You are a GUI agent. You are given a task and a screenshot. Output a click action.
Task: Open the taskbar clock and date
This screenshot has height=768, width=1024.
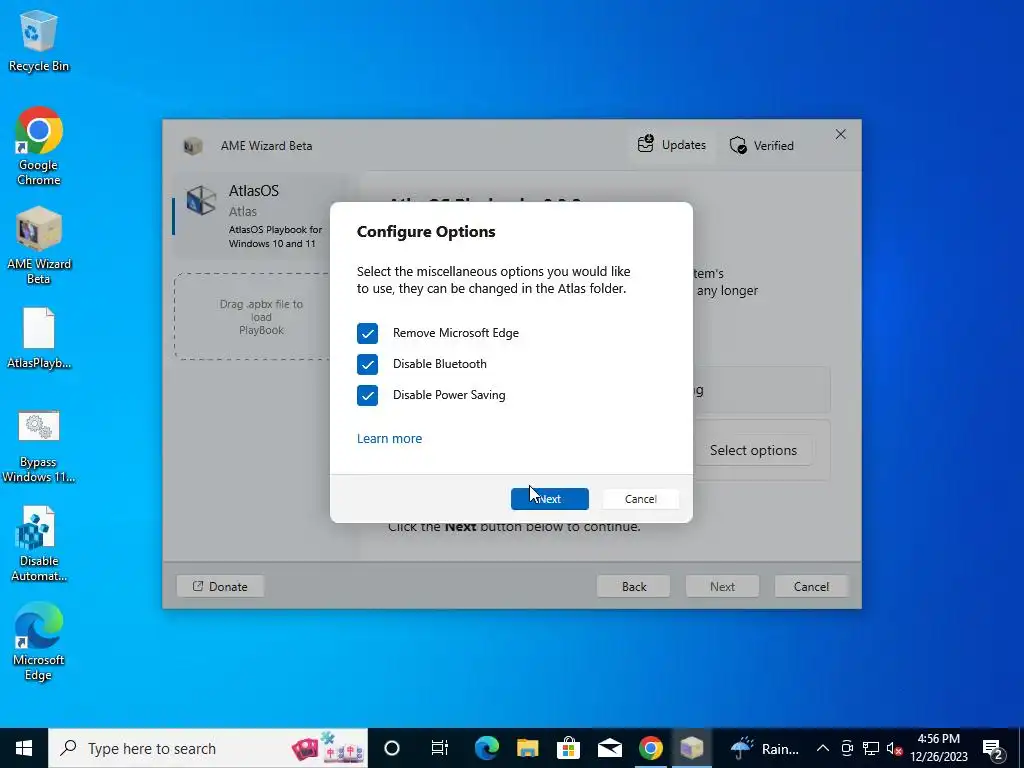coord(939,748)
